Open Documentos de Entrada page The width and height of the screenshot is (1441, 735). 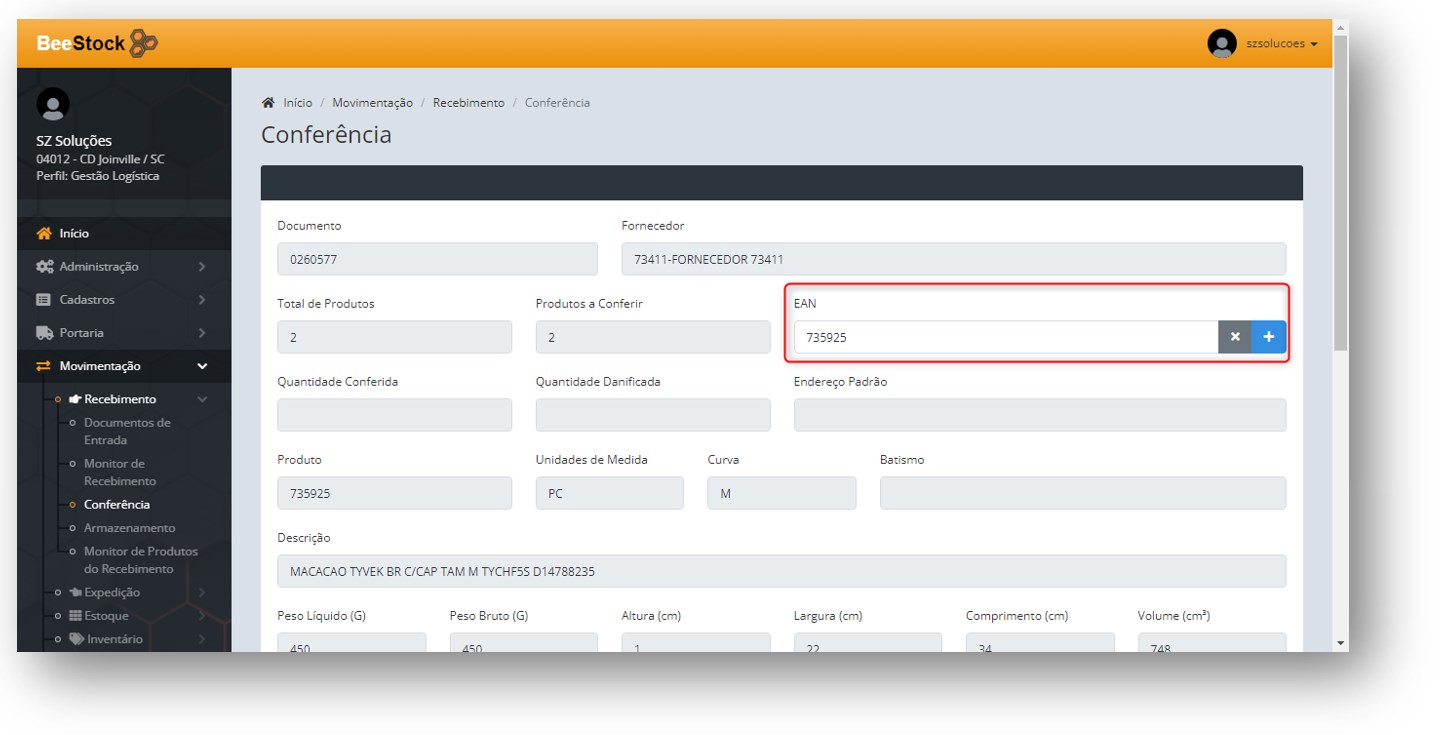(x=127, y=431)
